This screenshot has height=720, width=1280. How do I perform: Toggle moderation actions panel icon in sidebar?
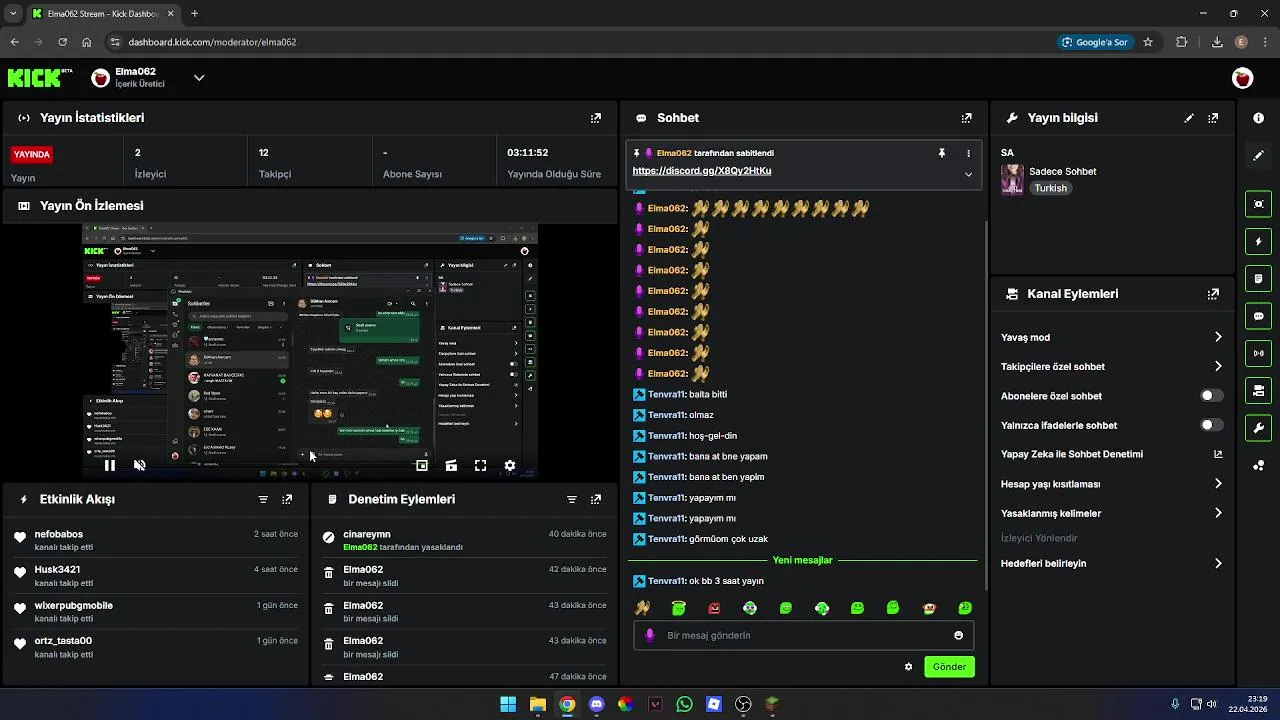(1258, 278)
